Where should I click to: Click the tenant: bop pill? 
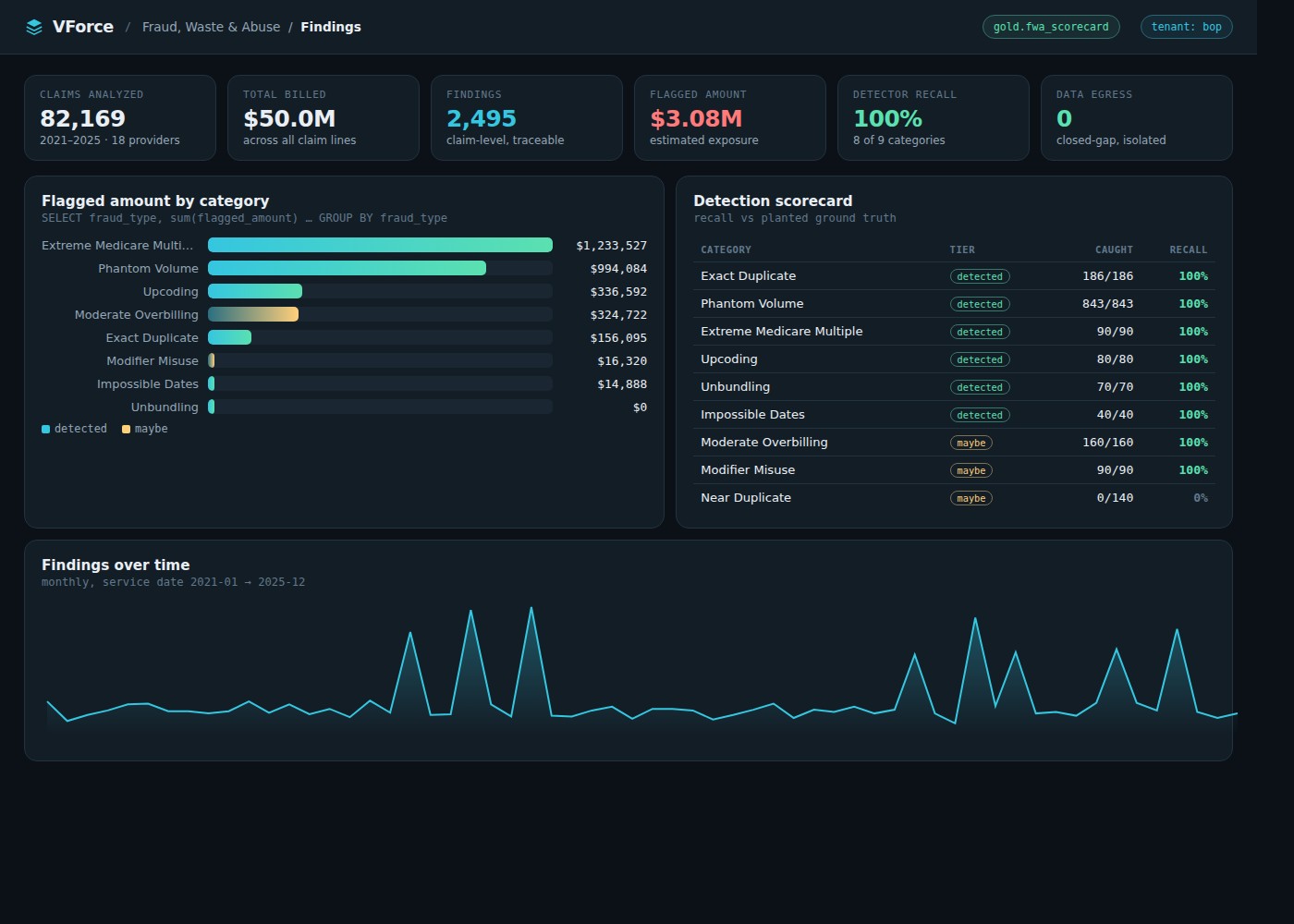pyautogui.click(x=1187, y=27)
